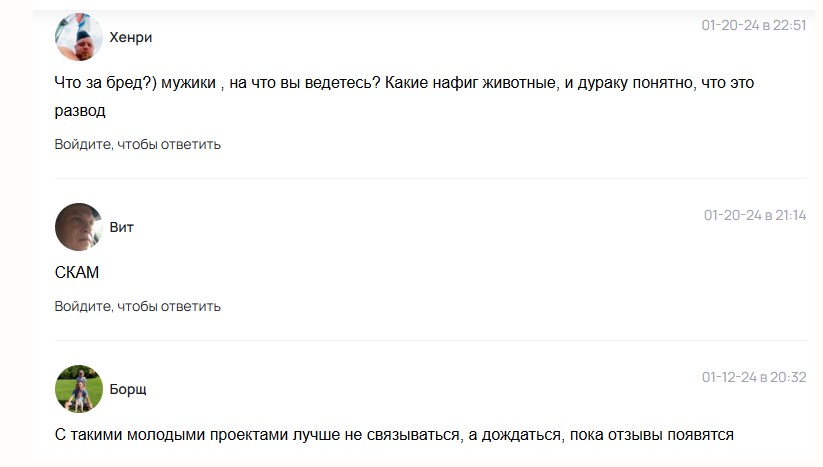This screenshot has width=823, height=467.
Task: Click the word 'развод' in Хенри's comment
Action: click(x=80, y=110)
